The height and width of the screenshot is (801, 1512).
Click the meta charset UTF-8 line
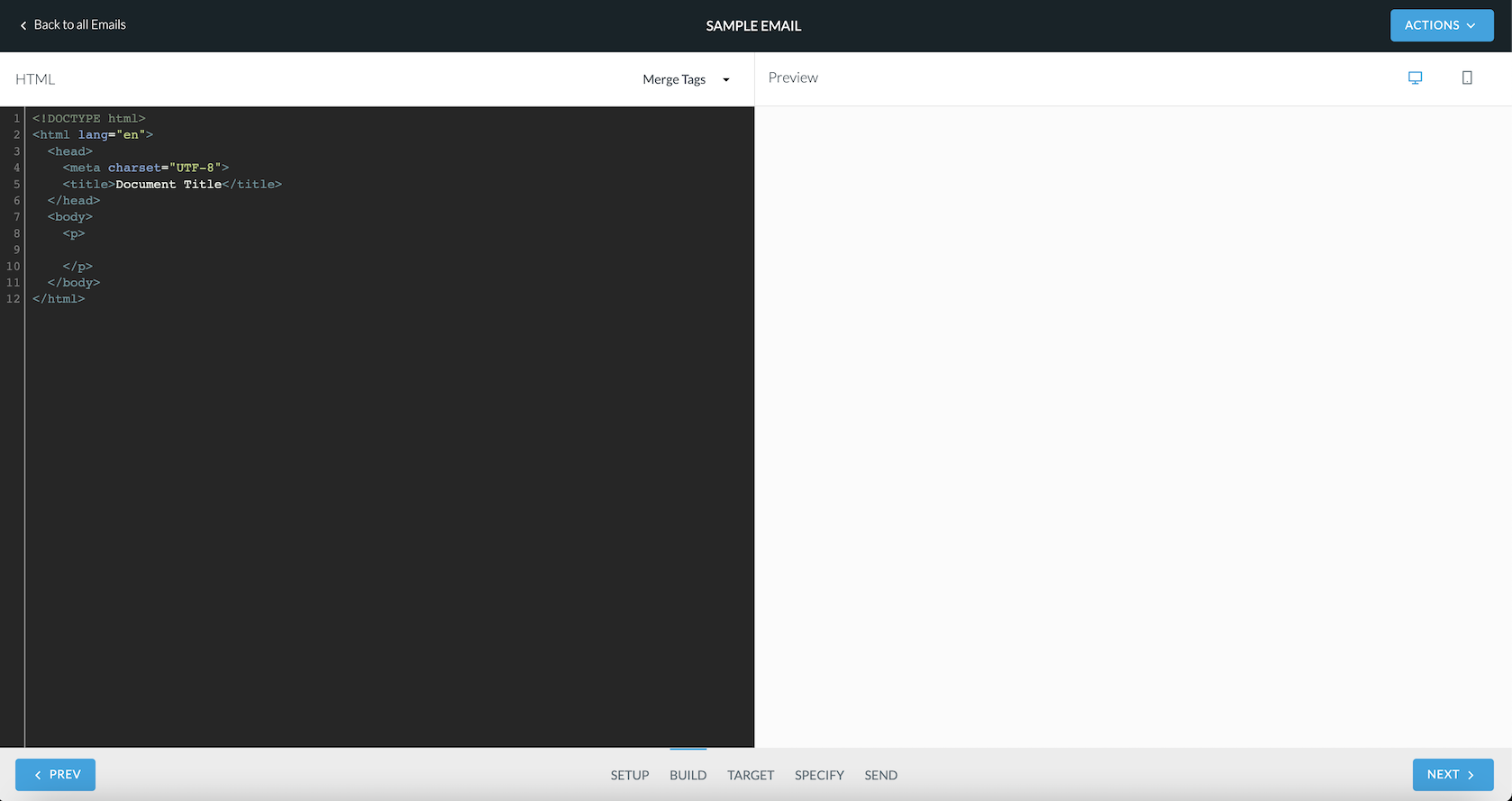(x=146, y=168)
